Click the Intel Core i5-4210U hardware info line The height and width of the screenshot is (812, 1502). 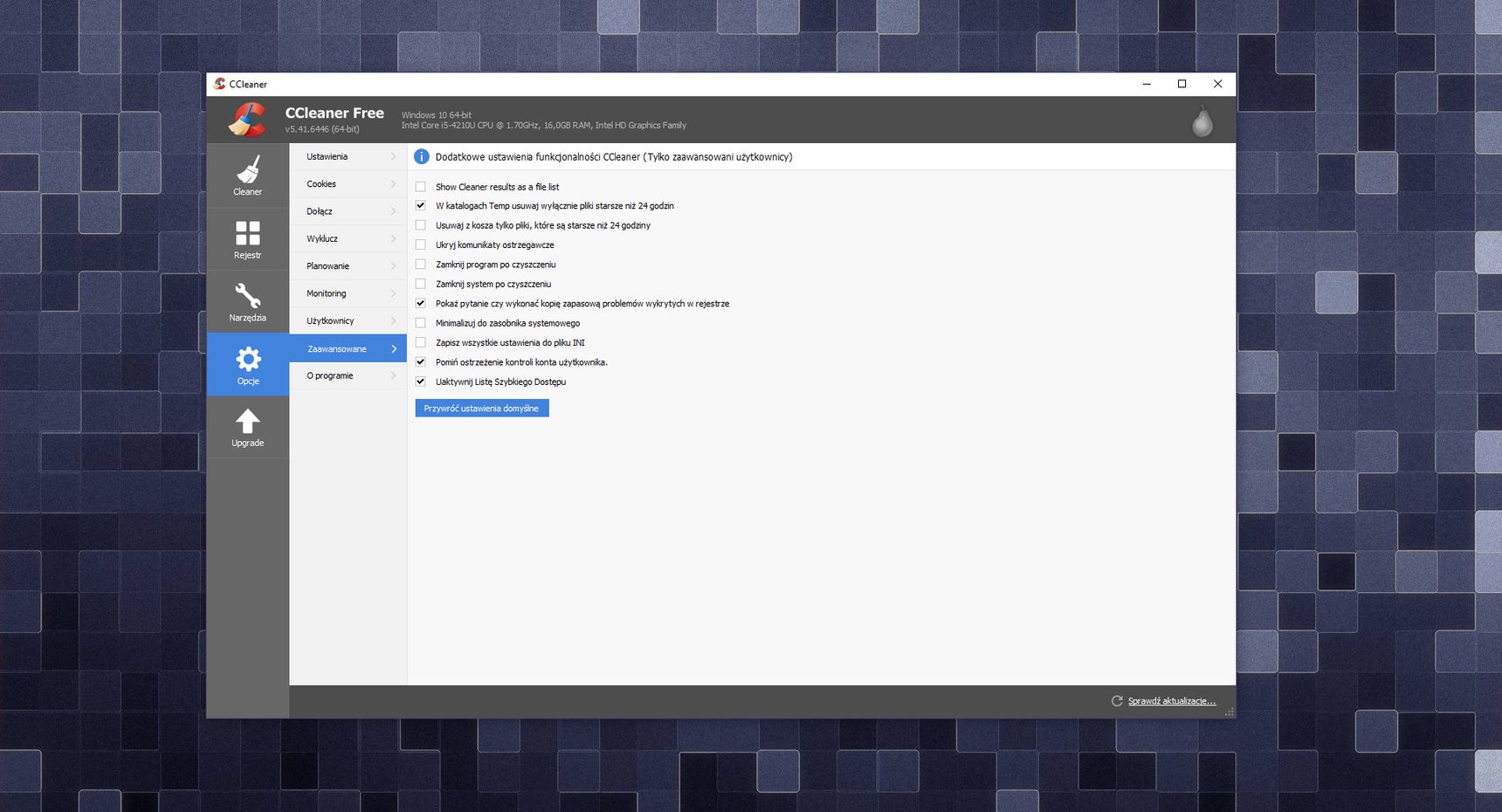tap(544, 126)
